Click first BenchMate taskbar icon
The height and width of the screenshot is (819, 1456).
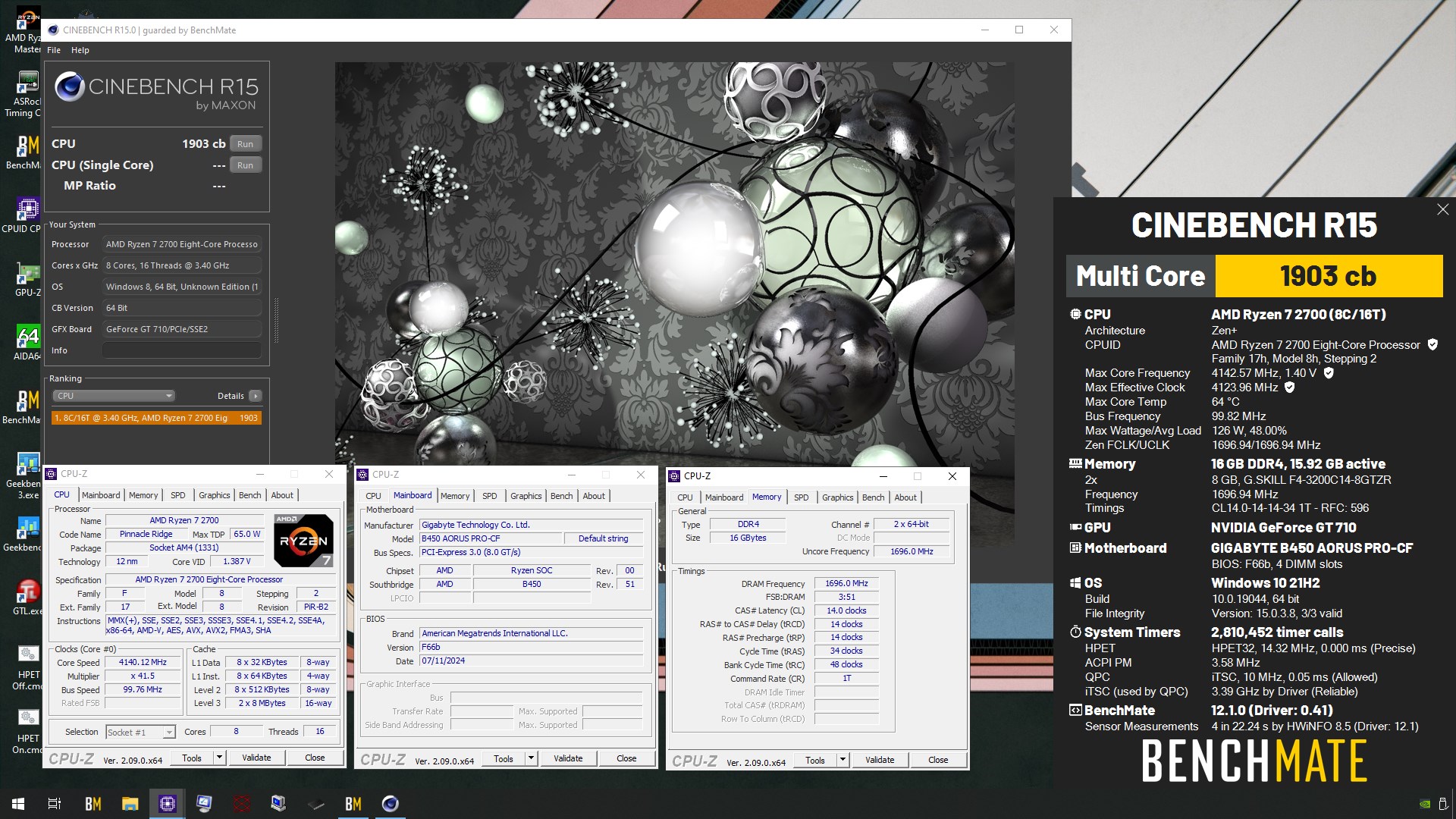[x=93, y=804]
